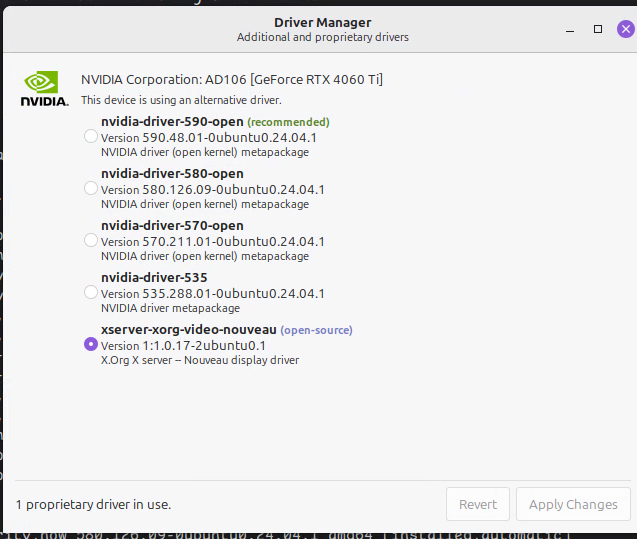This screenshot has width=637, height=539.
Task: Click 'Additional and proprietary drivers' subtitle
Action: tap(323, 37)
